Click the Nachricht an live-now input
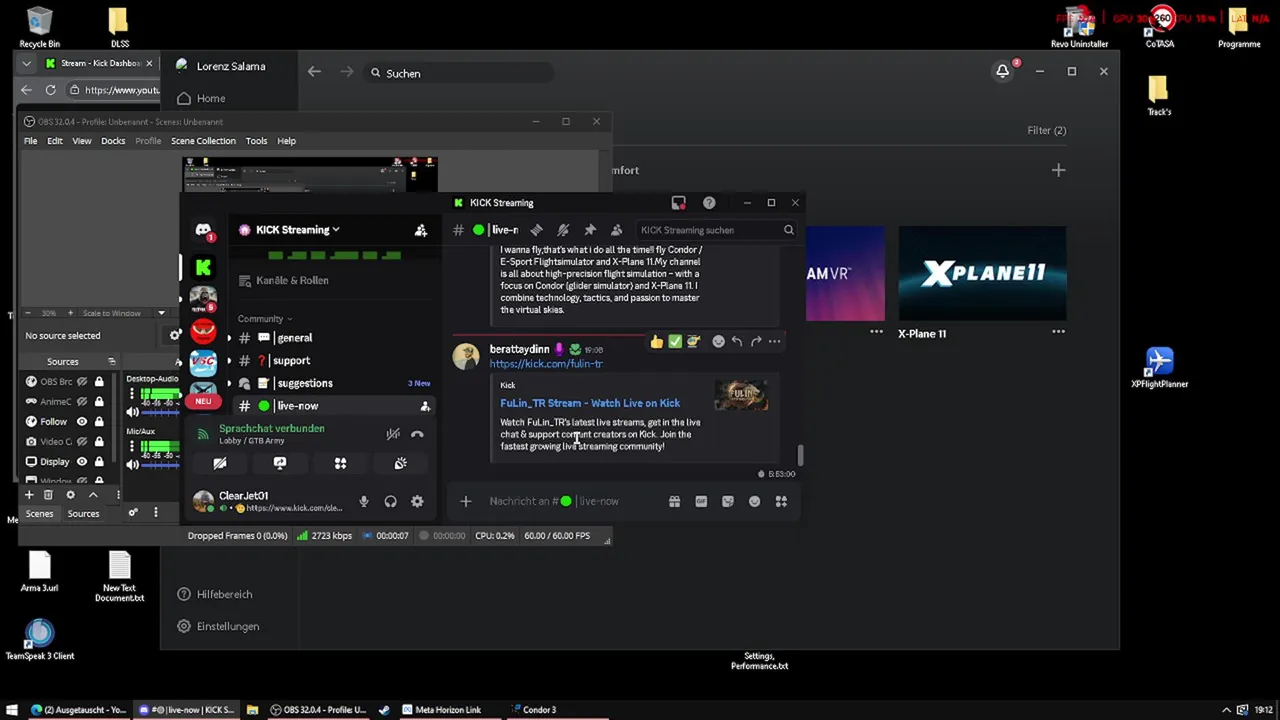Image resolution: width=1280 pixels, height=720 pixels. click(573, 501)
